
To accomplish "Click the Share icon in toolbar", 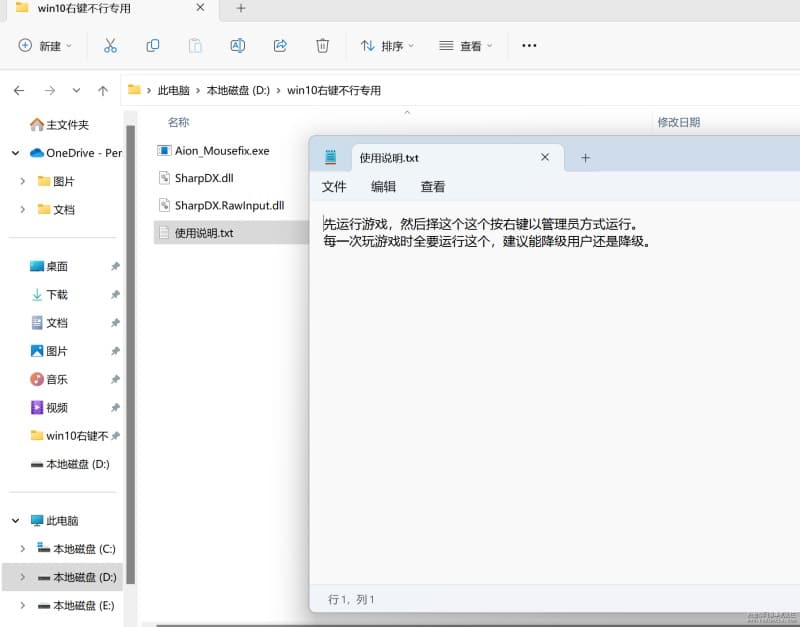I will [x=280, y=46].
